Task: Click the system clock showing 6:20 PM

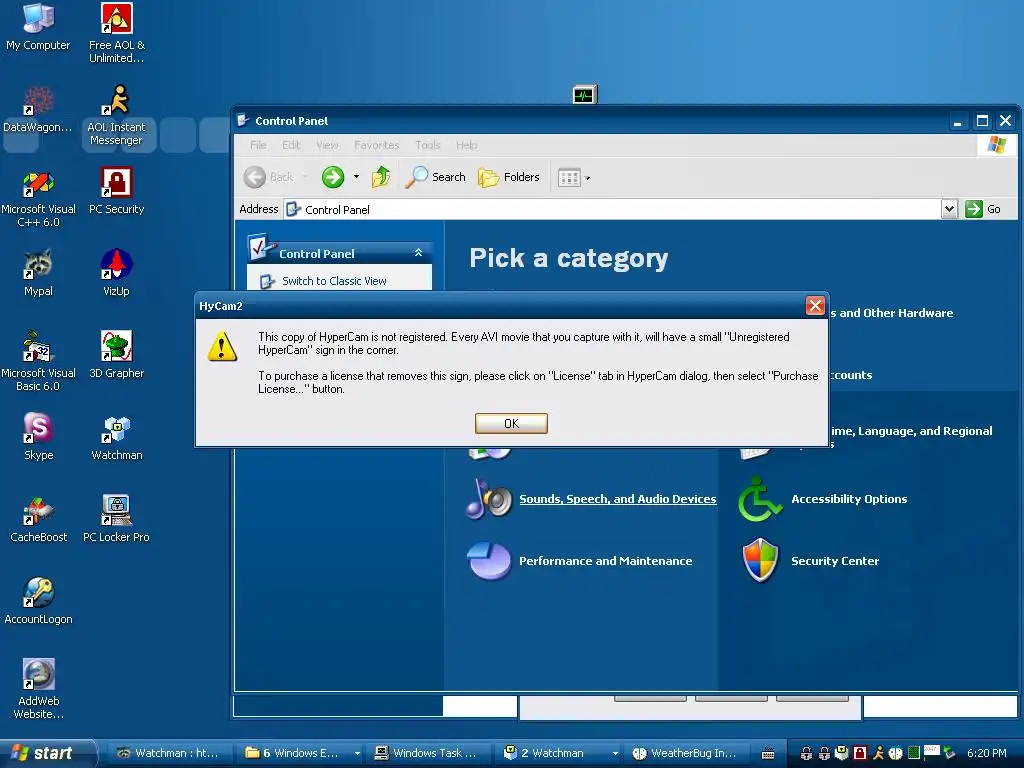Action: [986, 753]
